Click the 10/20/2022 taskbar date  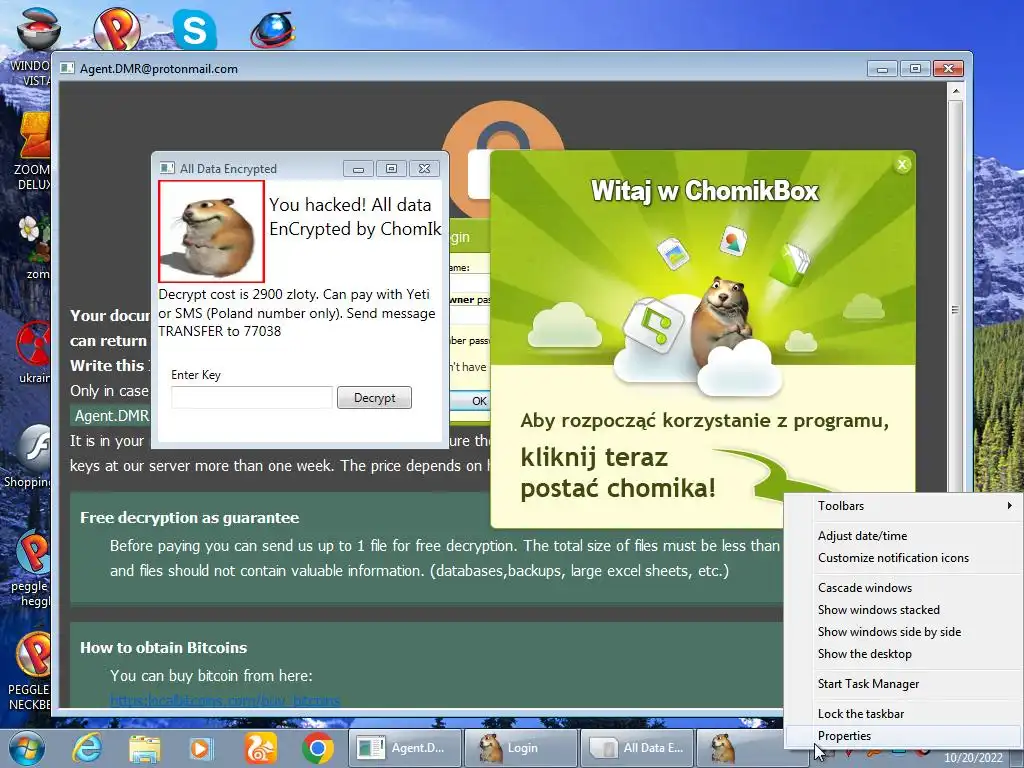point(972,758)
